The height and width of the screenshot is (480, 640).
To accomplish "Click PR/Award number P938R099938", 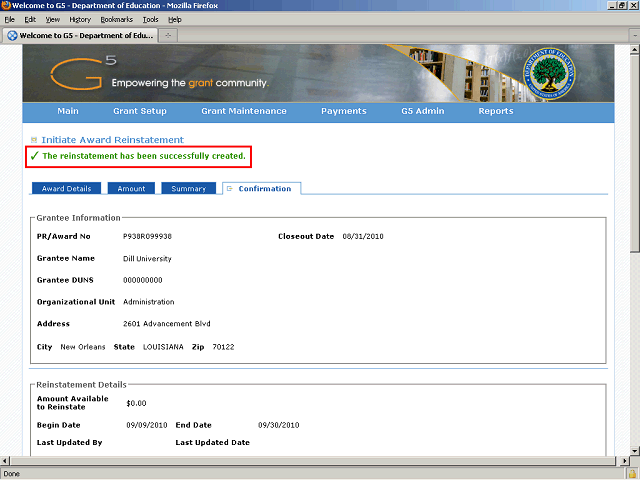I will [x=147, y=236].
